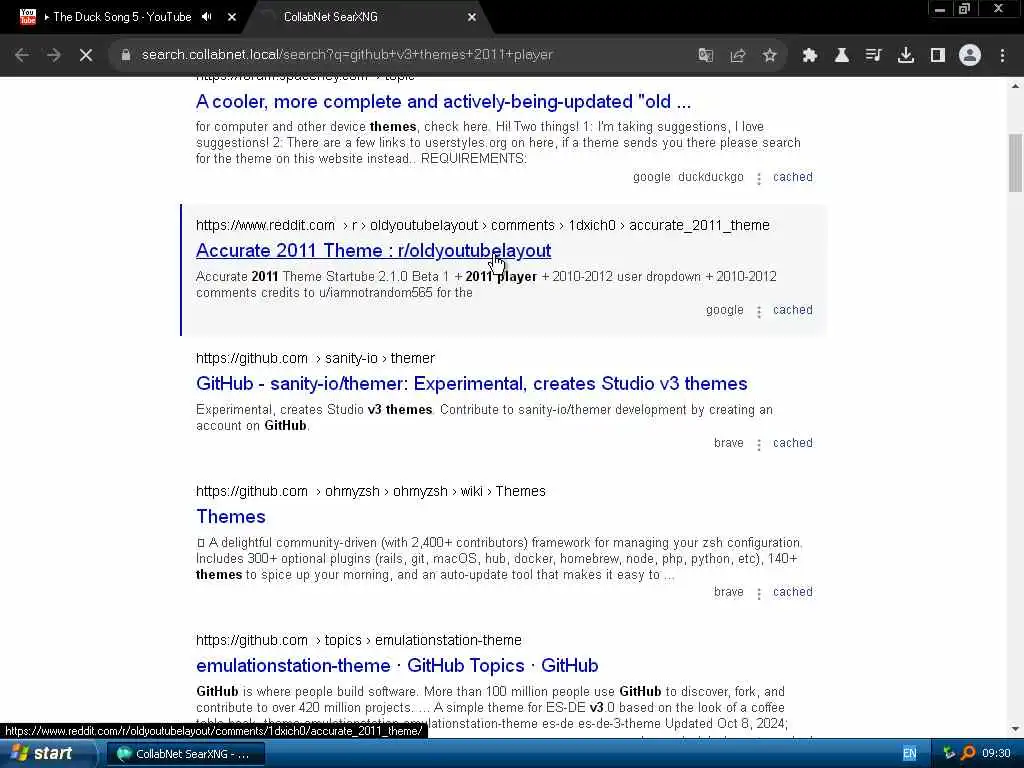Go back using the browser back arrow

(x=22, y=56)
